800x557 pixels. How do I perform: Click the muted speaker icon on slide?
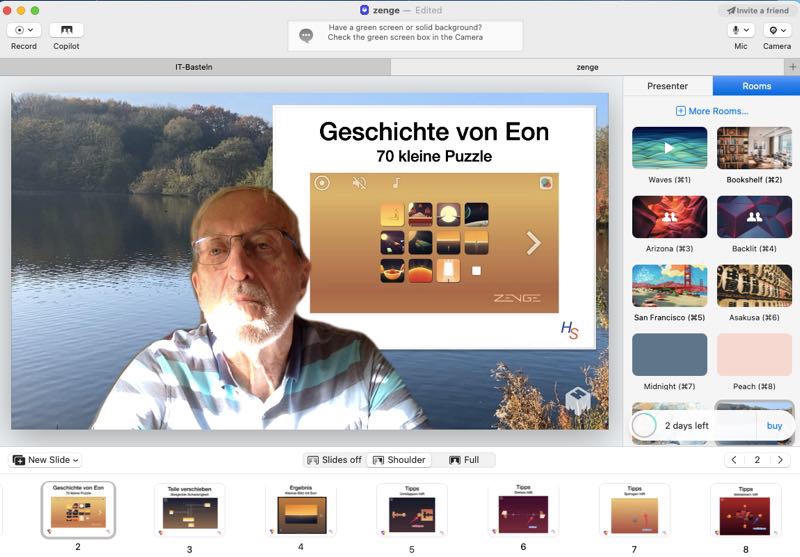(x=359, y=183)
